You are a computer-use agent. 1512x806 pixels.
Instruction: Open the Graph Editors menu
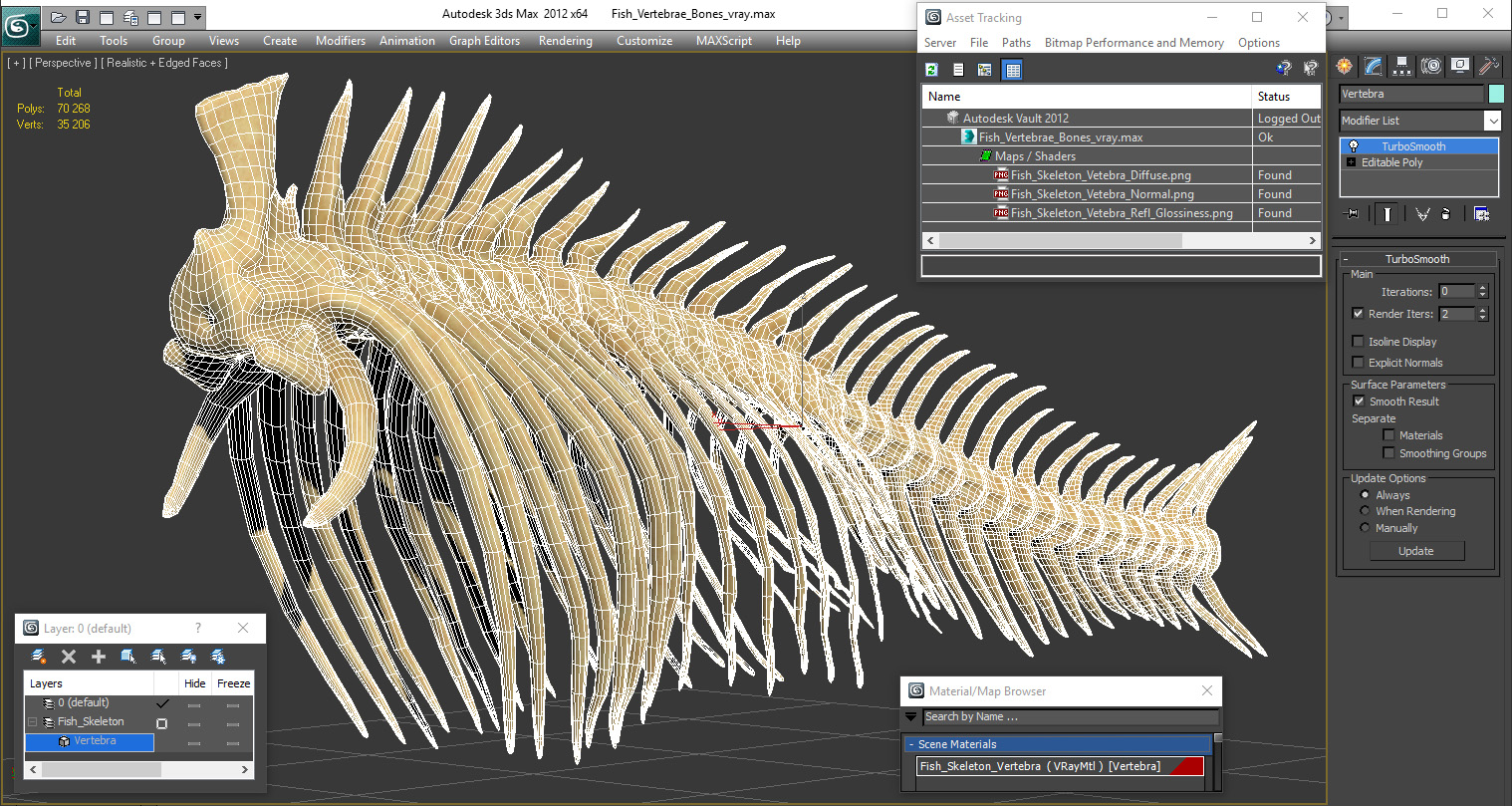pyautogui.click(x=484, y=41)
